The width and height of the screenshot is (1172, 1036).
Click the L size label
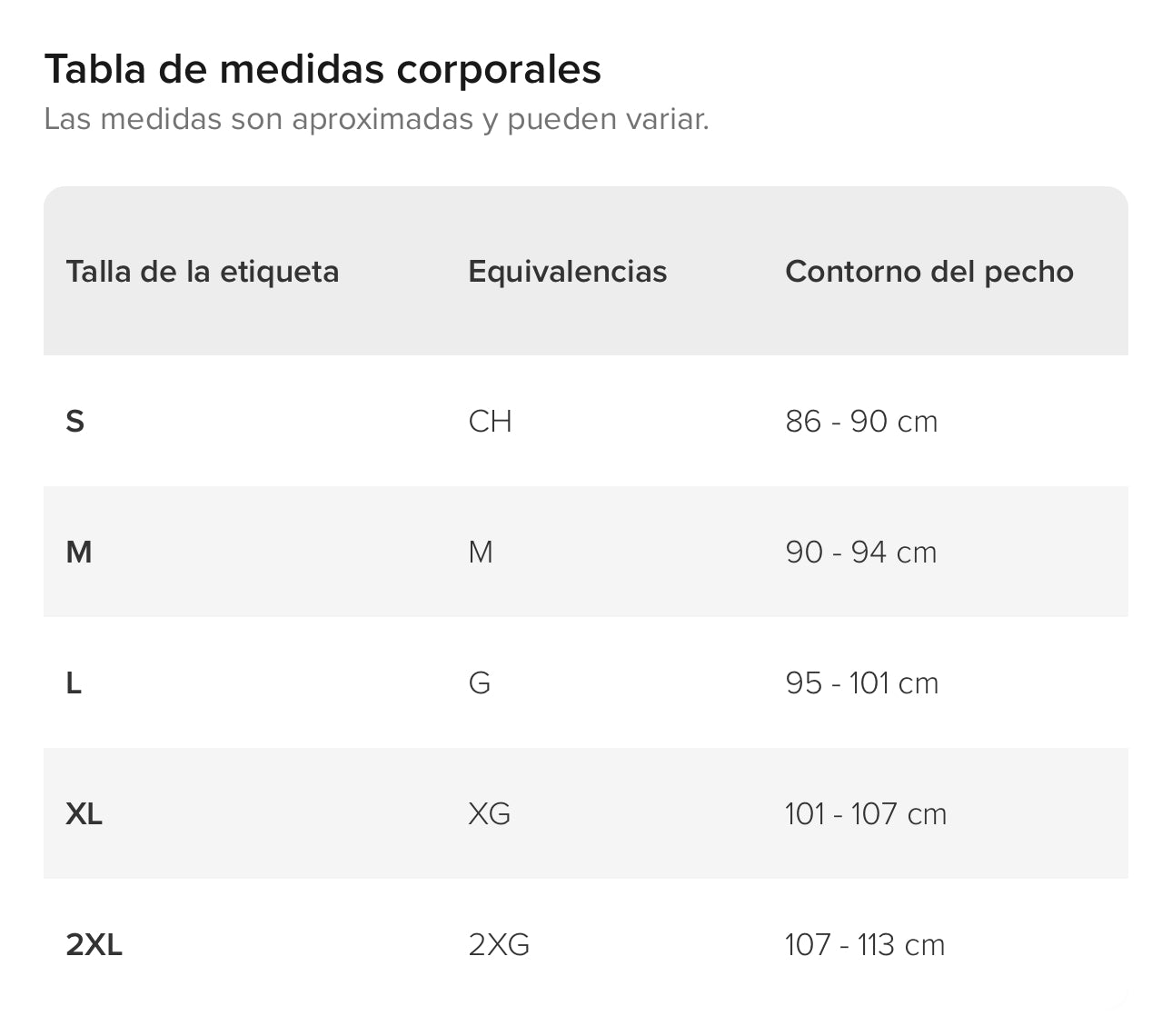click(x=74, y=683)
